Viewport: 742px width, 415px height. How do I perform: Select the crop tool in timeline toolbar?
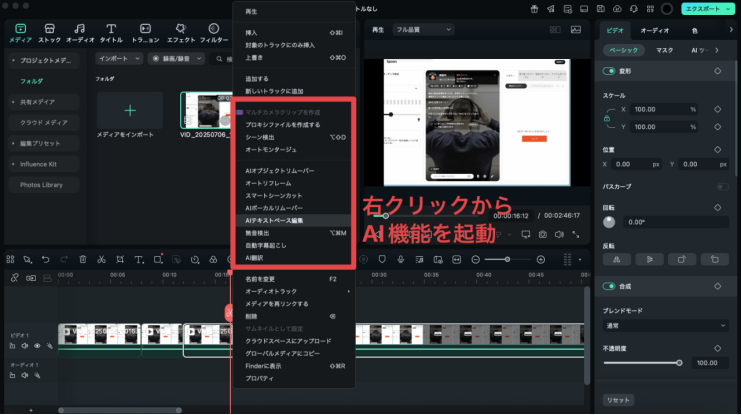pos(120,260)
